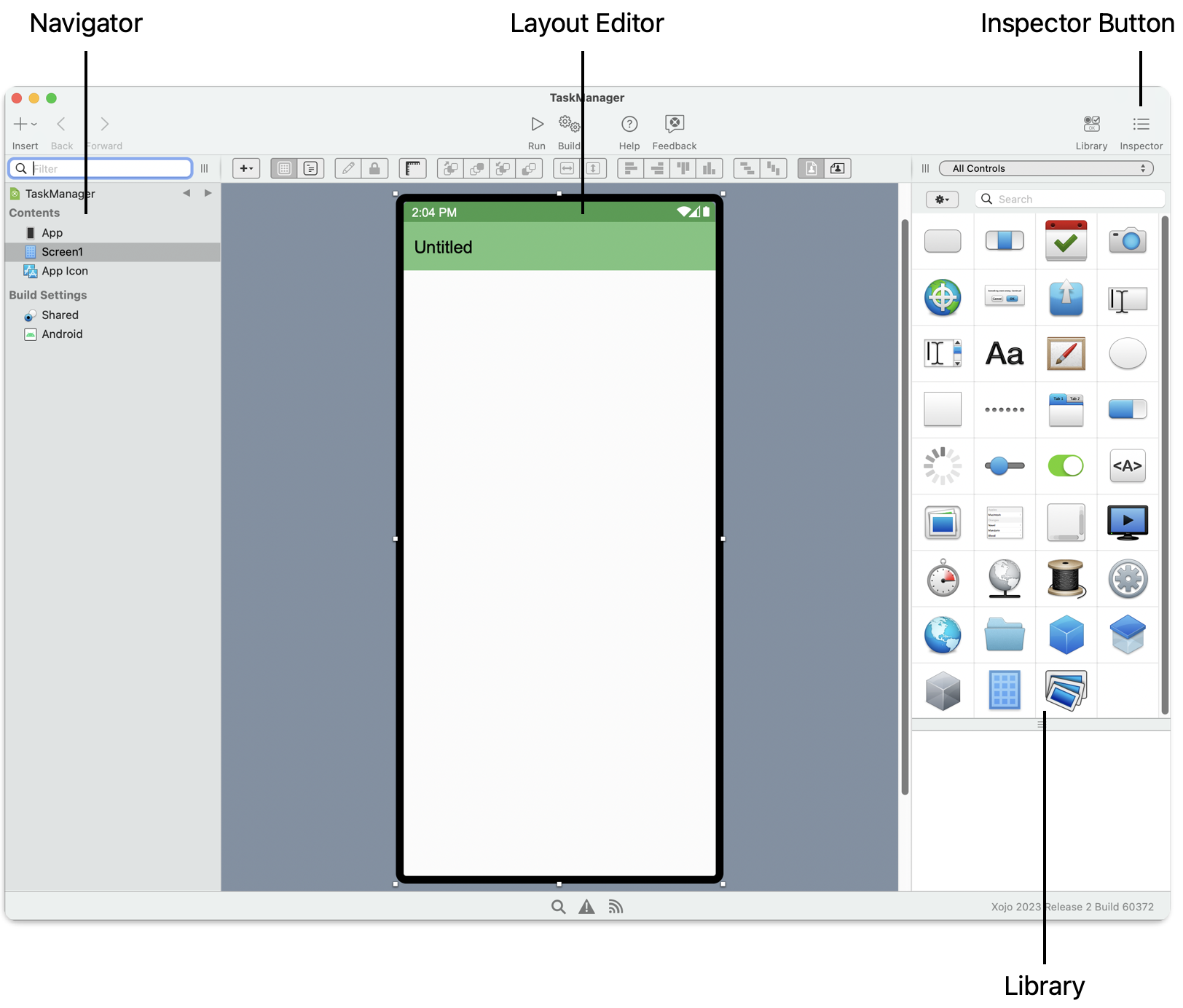Image resolution: width=1183 pixels, height=1008 pixels.
Task: Toggle the Inspector panel
Action: coord(1141,125)
